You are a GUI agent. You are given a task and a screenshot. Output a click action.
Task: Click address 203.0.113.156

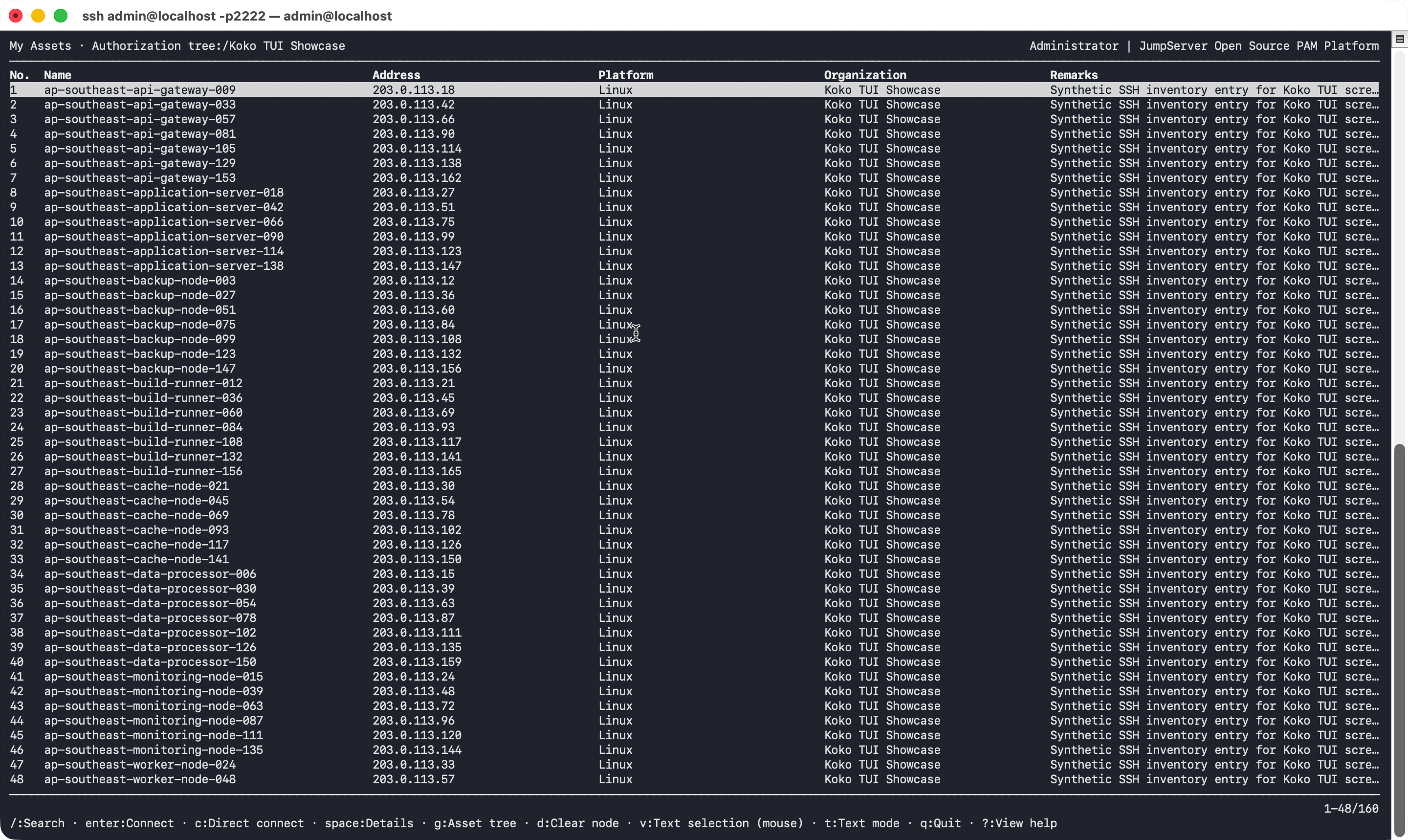pyautogui.click(x=417, y=369)
